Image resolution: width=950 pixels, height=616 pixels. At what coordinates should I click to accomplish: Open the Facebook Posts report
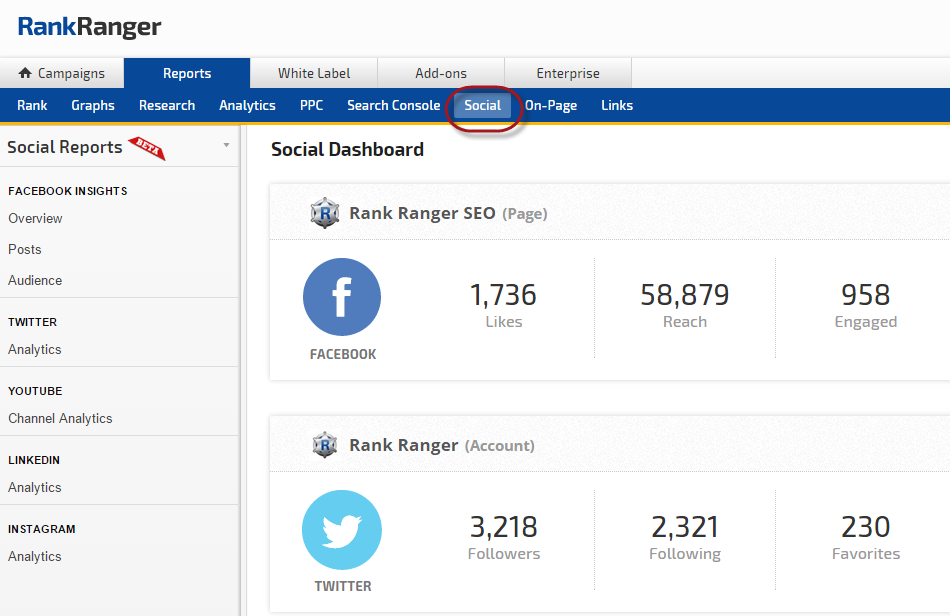coord(25,249)
